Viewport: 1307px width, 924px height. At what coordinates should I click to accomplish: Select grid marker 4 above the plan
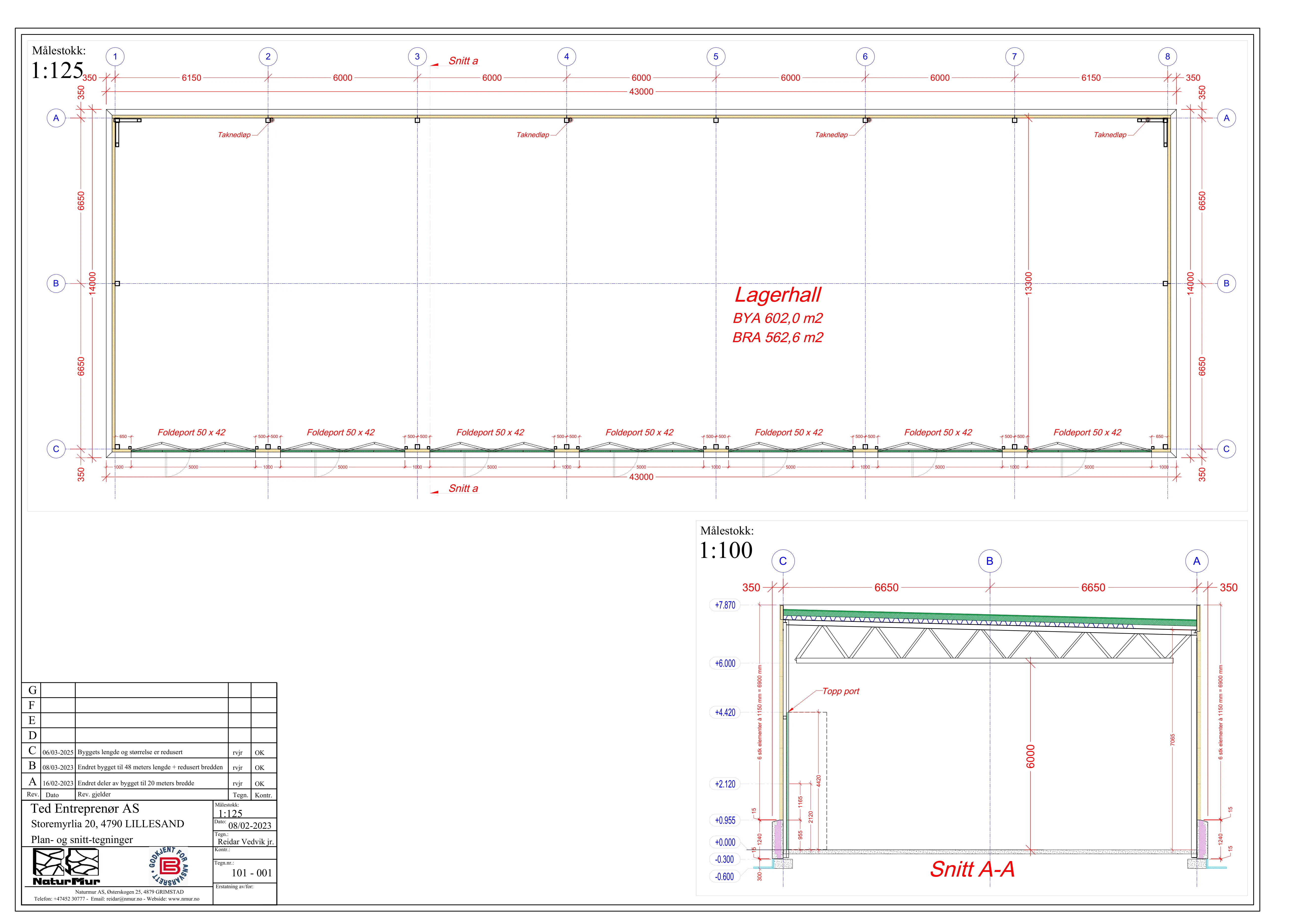point(566,56)
